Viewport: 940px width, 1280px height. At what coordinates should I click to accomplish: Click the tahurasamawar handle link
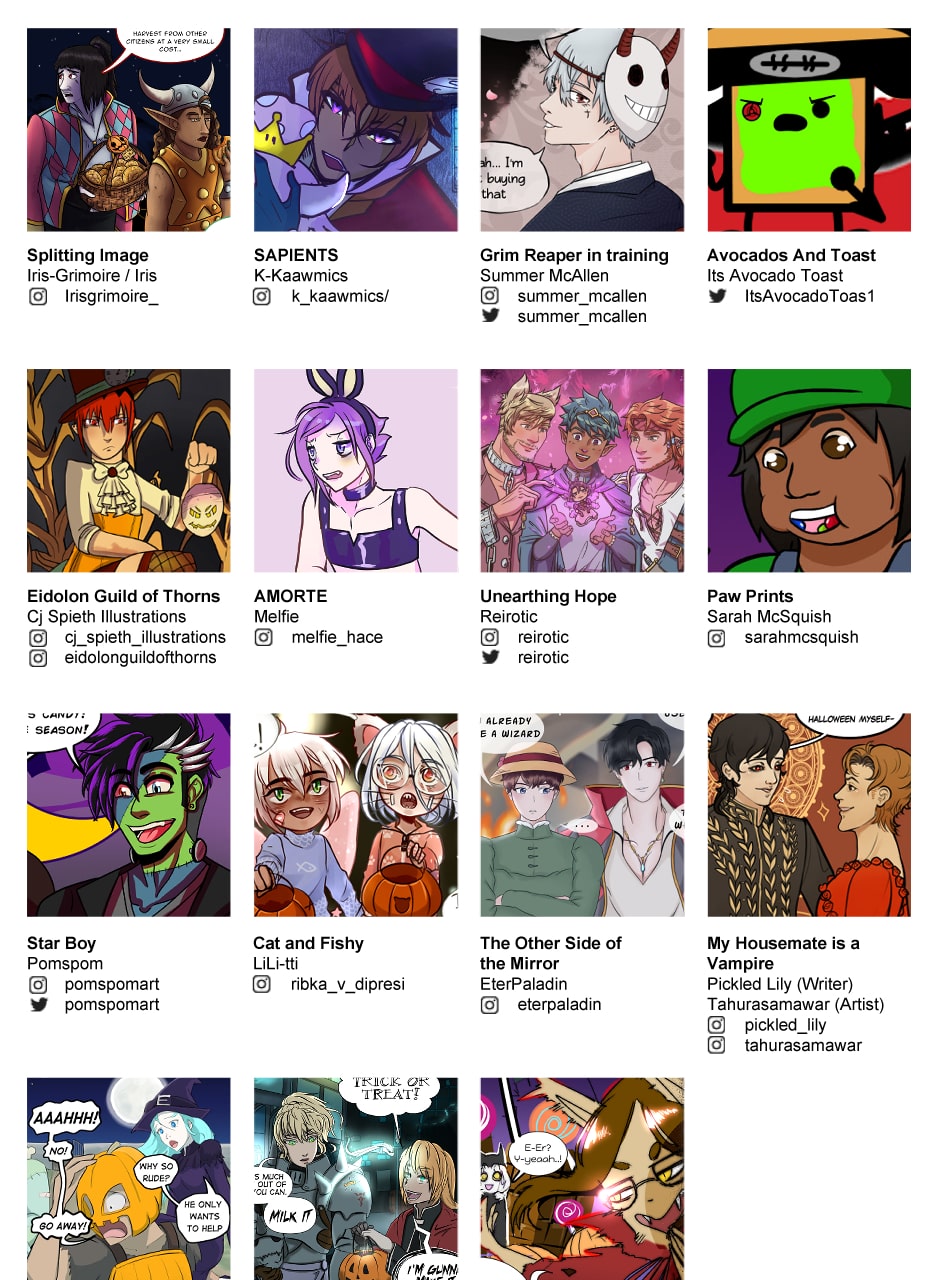[803, 1045]
